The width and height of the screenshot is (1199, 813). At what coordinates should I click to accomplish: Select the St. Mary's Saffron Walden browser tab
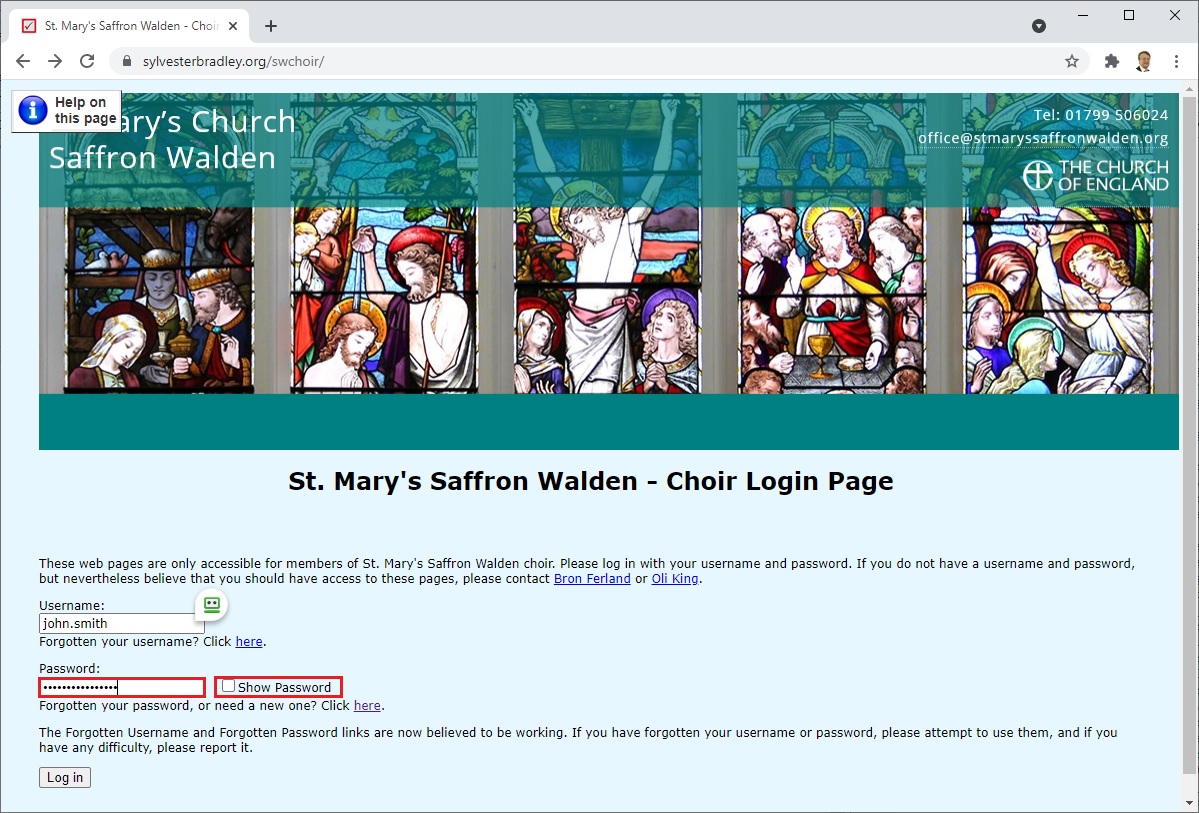[128, 26]
